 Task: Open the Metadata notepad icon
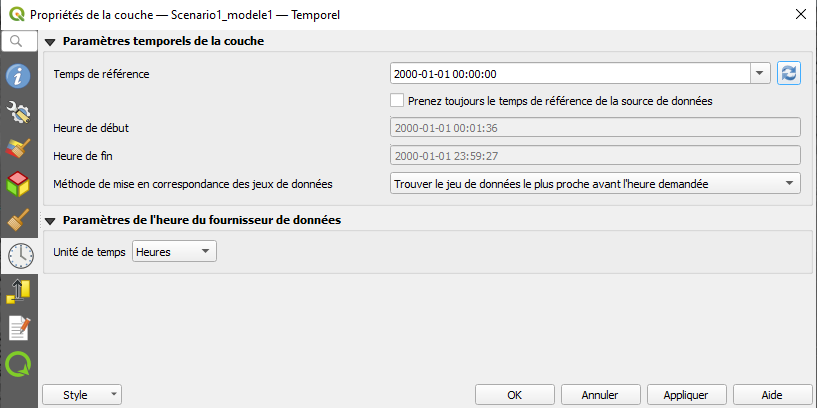[x=18, y=328]
